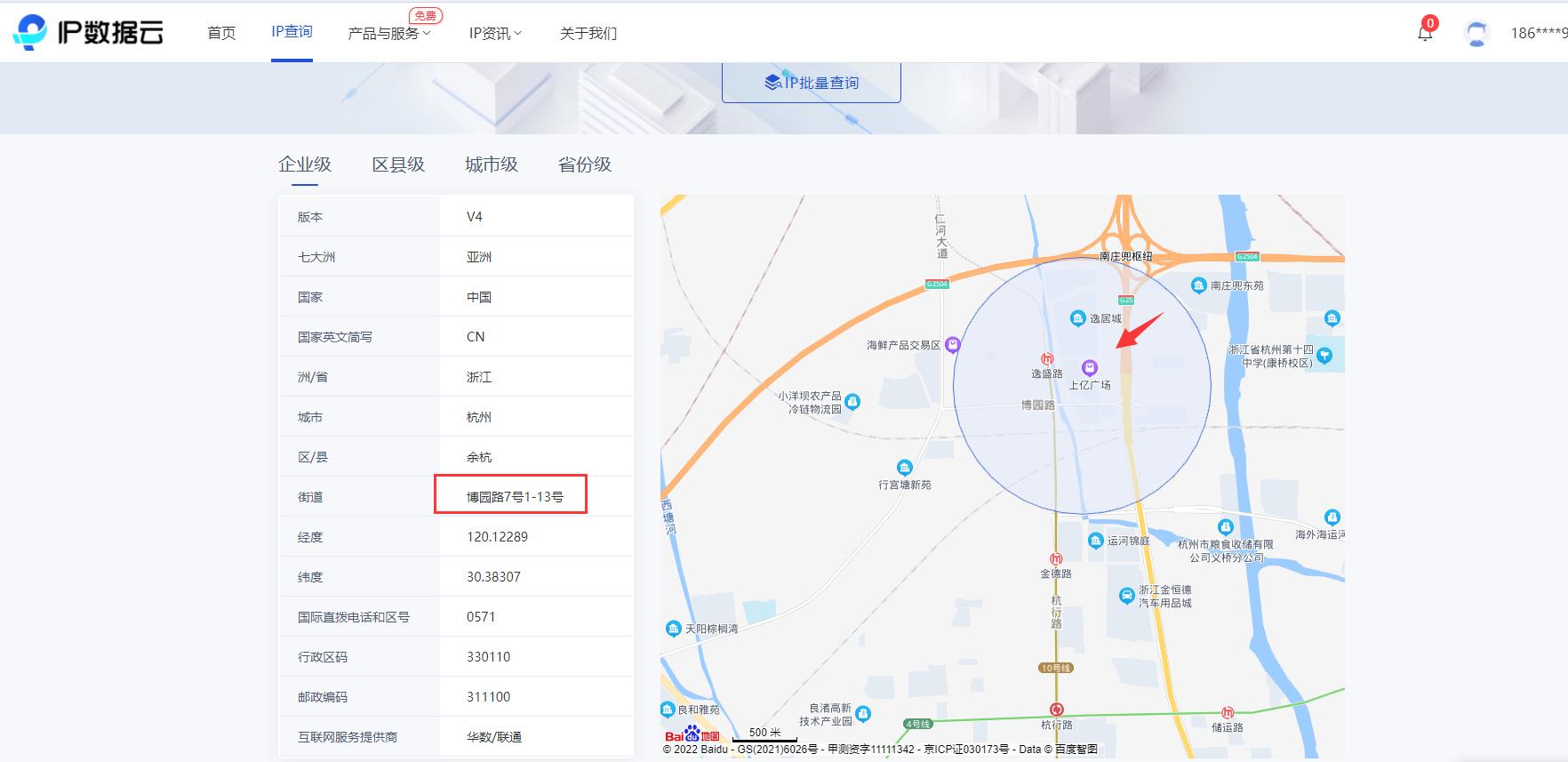Click the 行宫塘新苑 map marker
The width and height of the screenshot is (1568, 762).
(x=904, y=468)
